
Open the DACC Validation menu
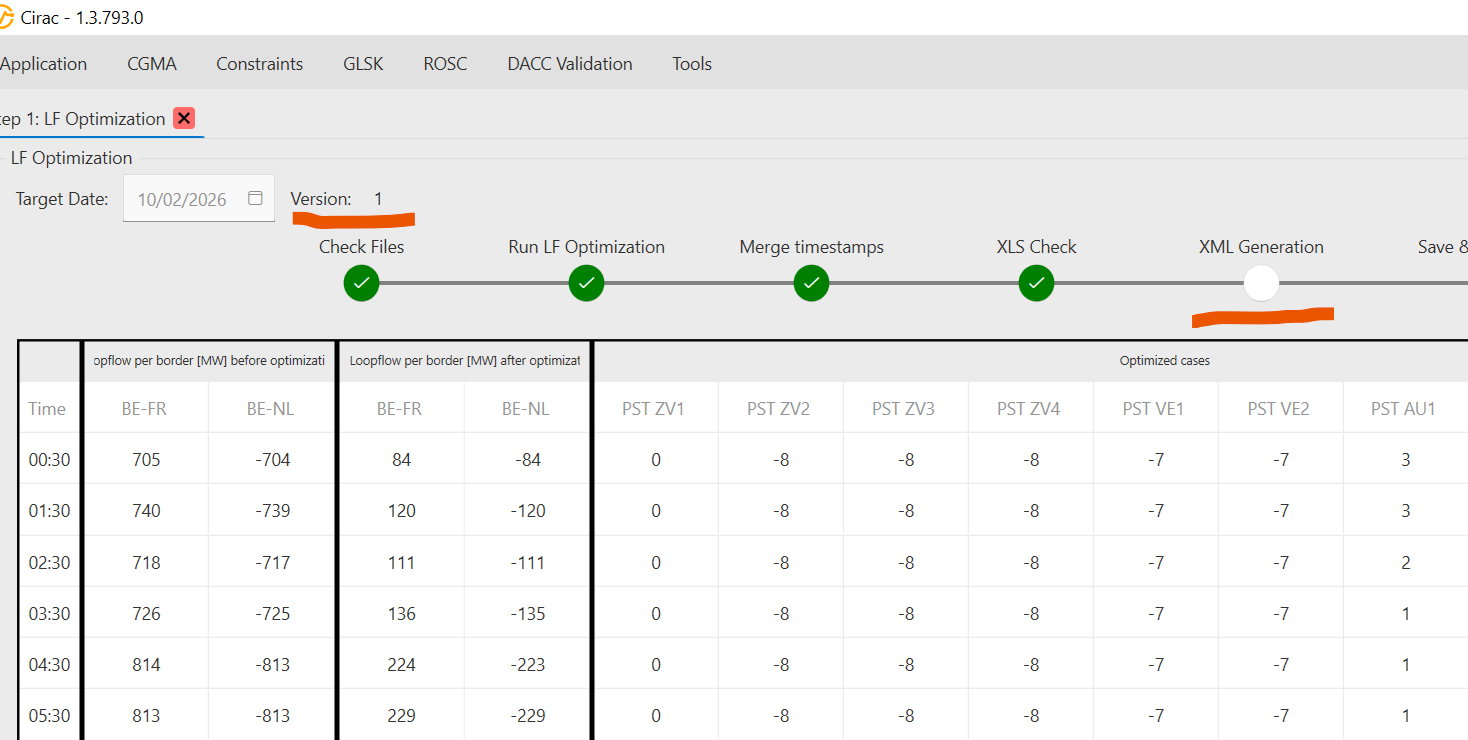[x=570, y=64]
